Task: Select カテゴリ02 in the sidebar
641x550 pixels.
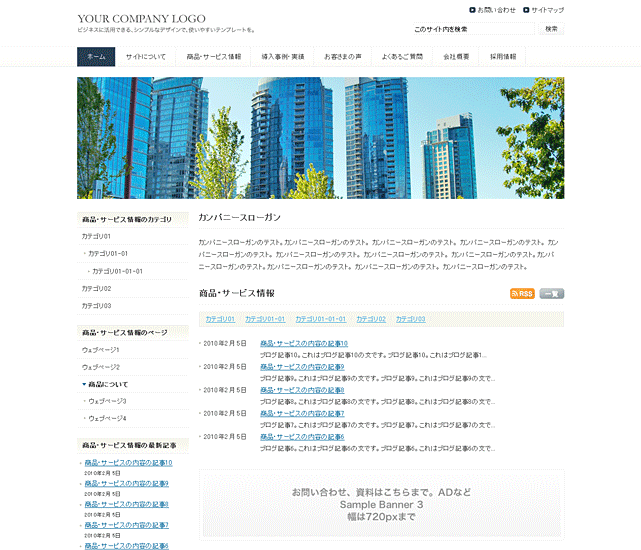Action: [96, 288]
